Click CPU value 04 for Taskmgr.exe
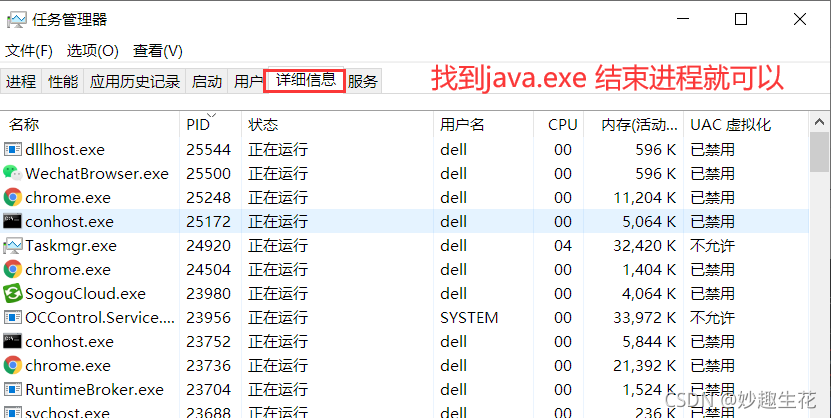Viewport: 831px width, 418px height. [563, 245]
